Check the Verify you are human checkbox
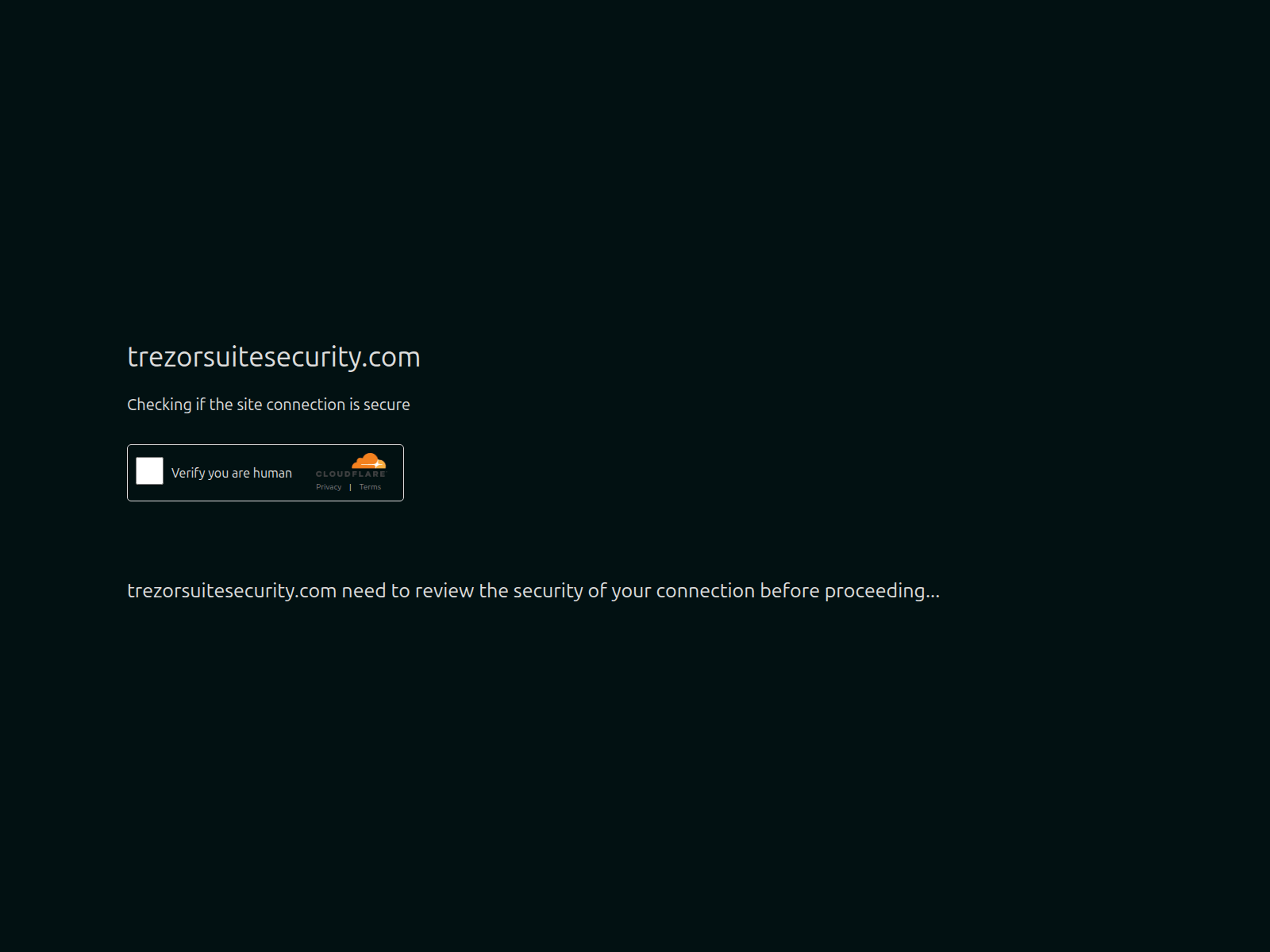 click(x=149, y=471)
